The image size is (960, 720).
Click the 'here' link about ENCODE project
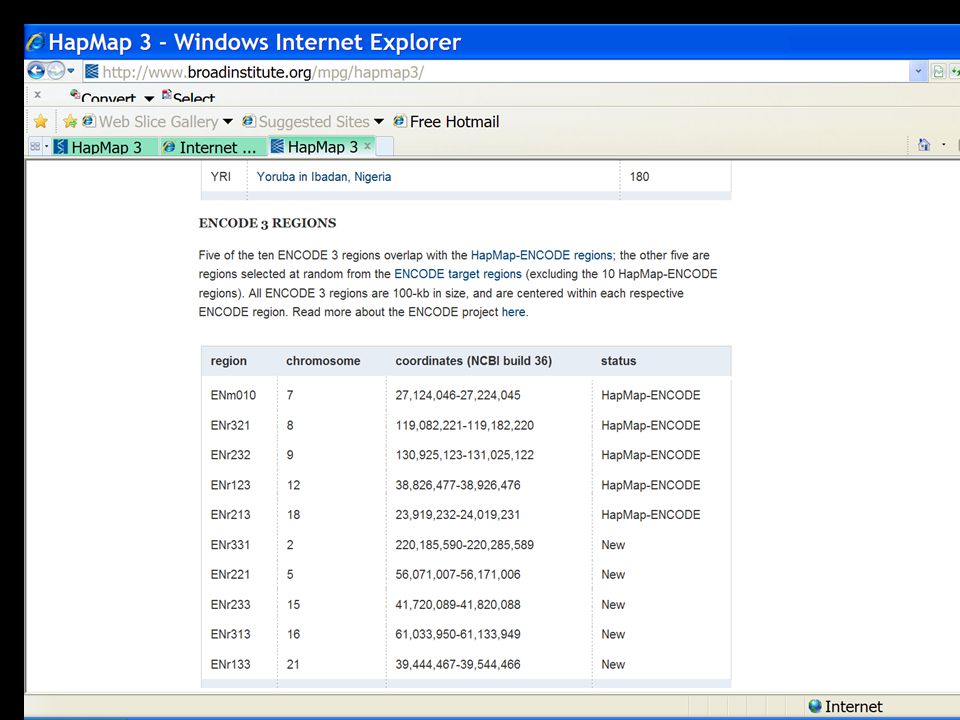tap(514, 312)
